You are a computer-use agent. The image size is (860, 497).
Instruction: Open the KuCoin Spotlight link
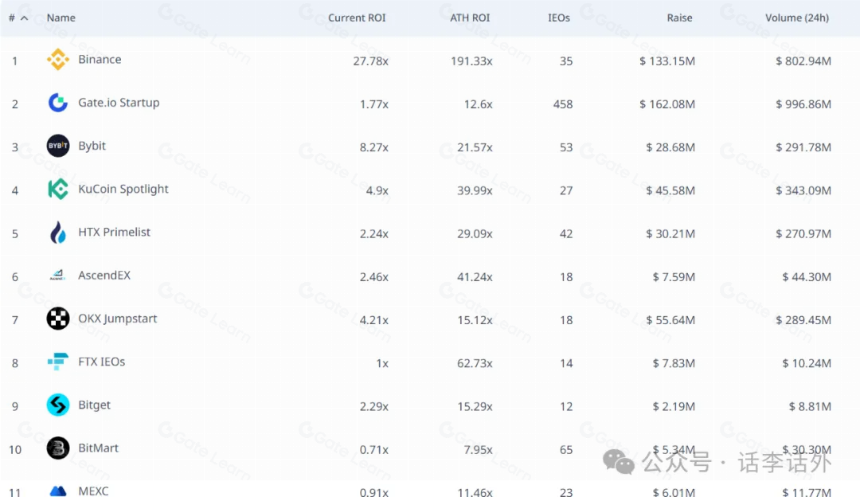tap(123, 189)
